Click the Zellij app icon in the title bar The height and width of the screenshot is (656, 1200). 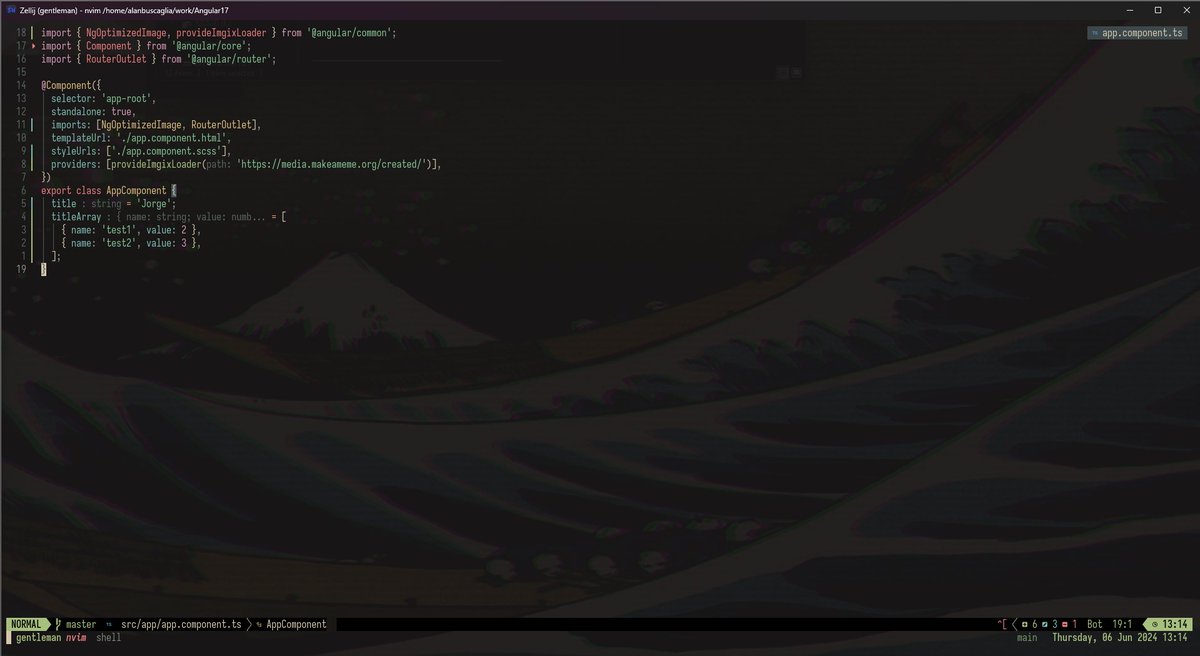(10, 9)
